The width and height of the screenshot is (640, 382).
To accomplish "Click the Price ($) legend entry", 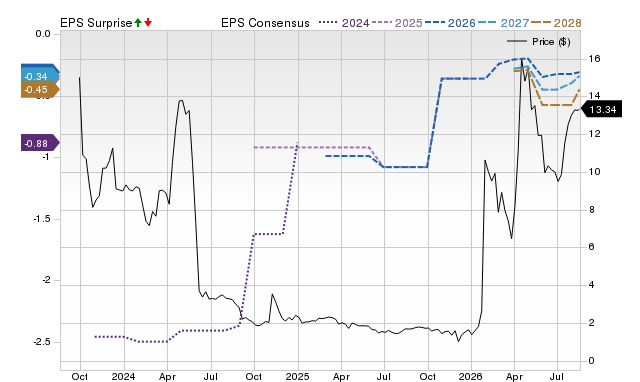I will click(x=538, y=42).
